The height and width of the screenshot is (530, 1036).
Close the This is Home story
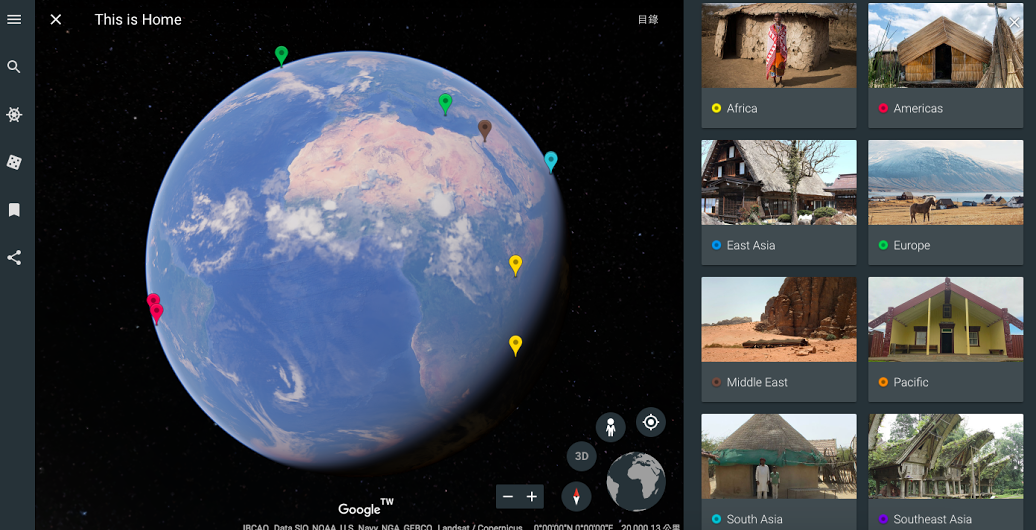coord(56,20)
